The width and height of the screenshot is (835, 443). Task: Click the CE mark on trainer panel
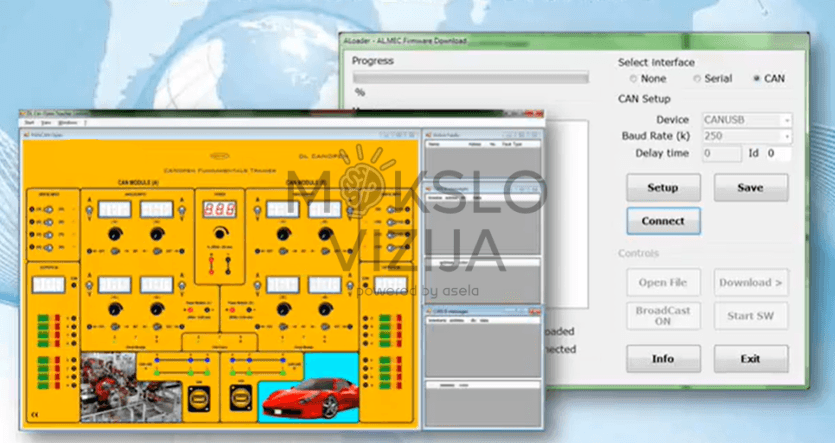pos(36,413)
